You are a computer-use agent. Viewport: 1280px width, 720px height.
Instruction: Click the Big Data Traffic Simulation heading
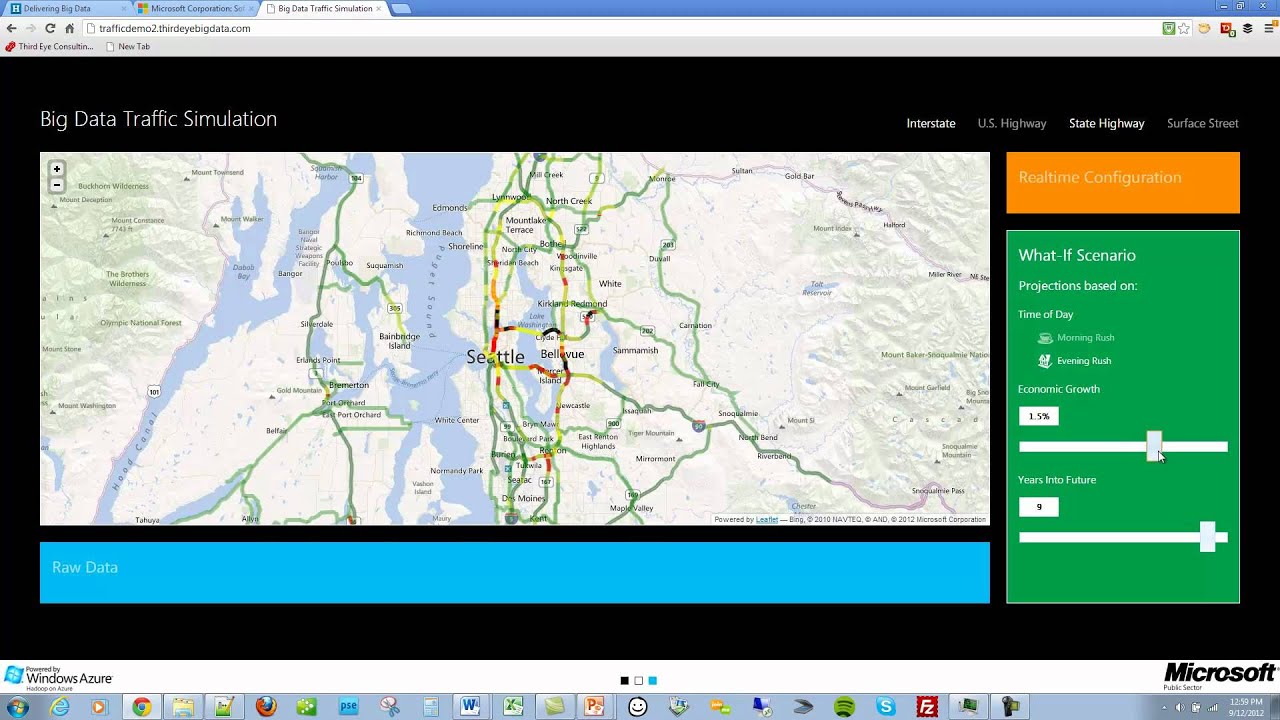pyautogui.click(x=158, y=119)
